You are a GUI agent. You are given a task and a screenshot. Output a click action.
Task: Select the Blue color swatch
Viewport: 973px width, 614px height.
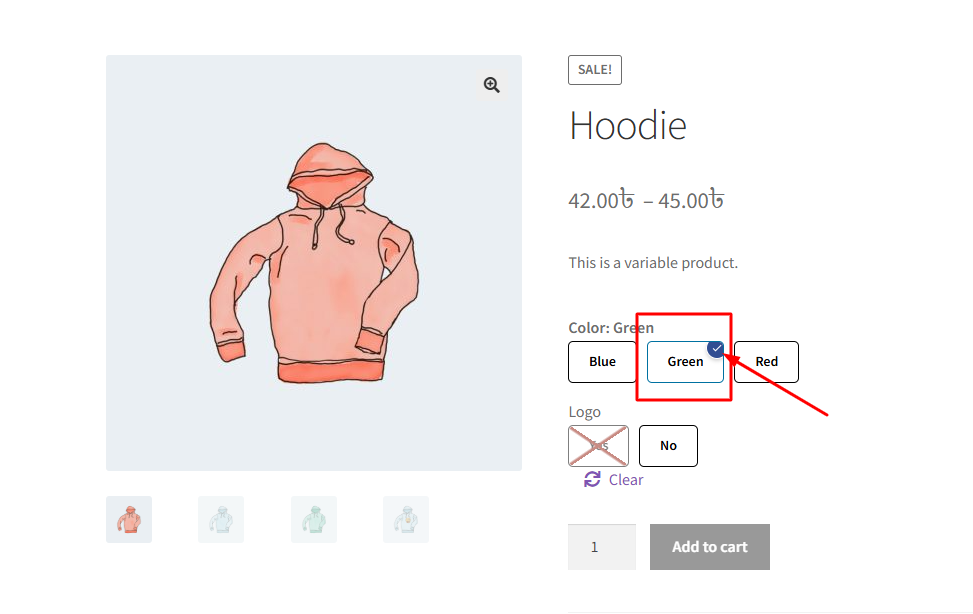point(602,362)
